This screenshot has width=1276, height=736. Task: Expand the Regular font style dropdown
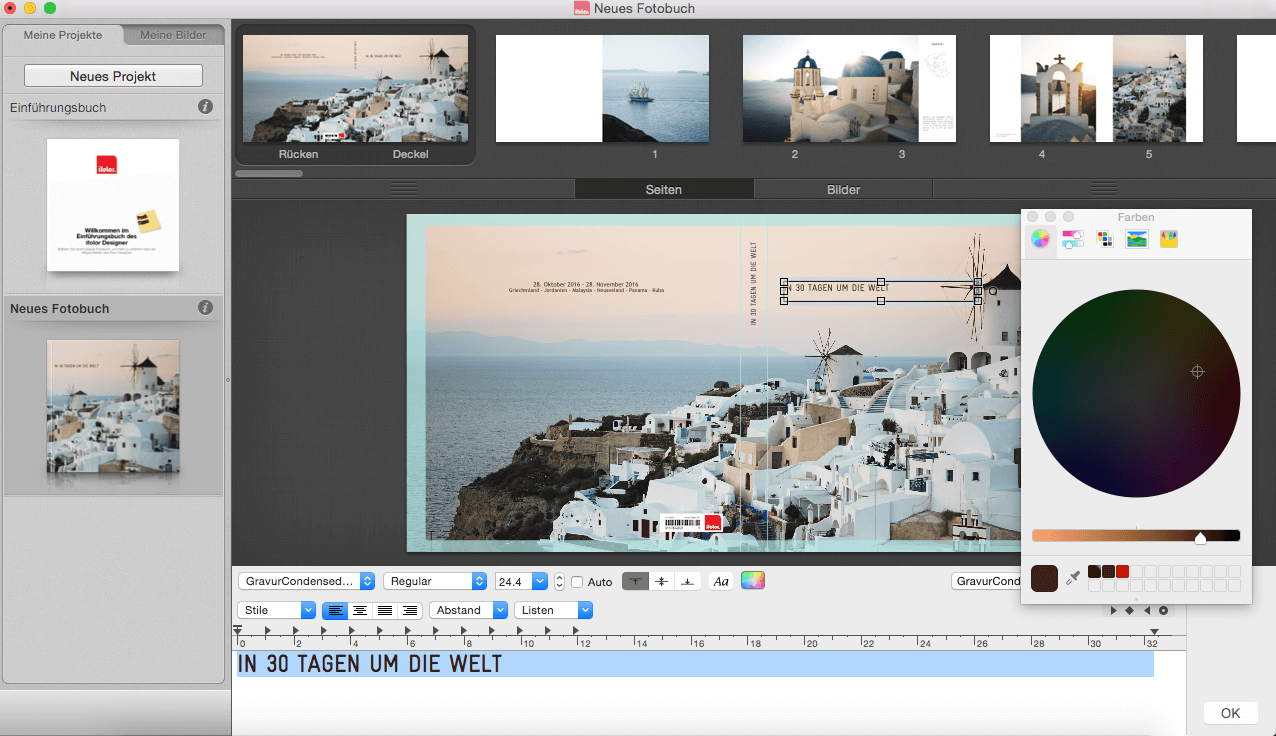point(436,581)
